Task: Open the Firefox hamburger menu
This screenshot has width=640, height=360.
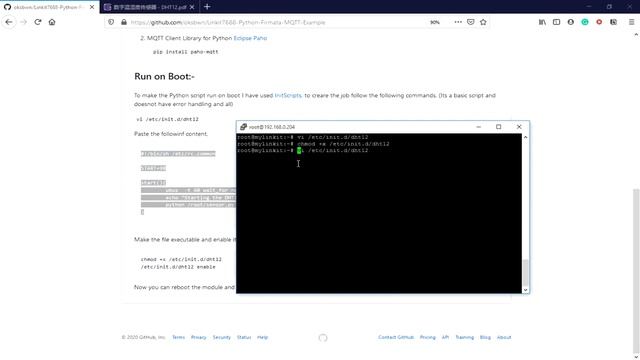Action: 631,22
